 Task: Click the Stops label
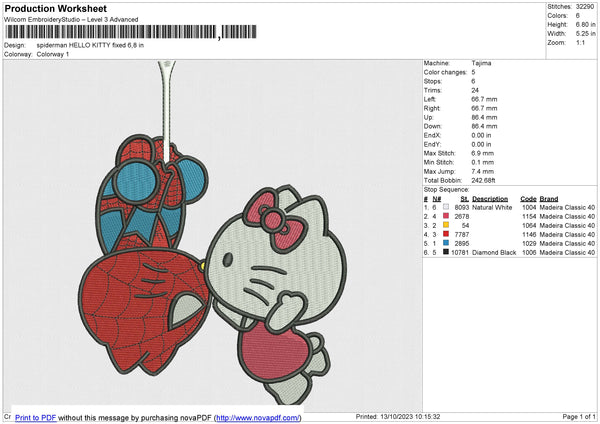pos(433,82)
